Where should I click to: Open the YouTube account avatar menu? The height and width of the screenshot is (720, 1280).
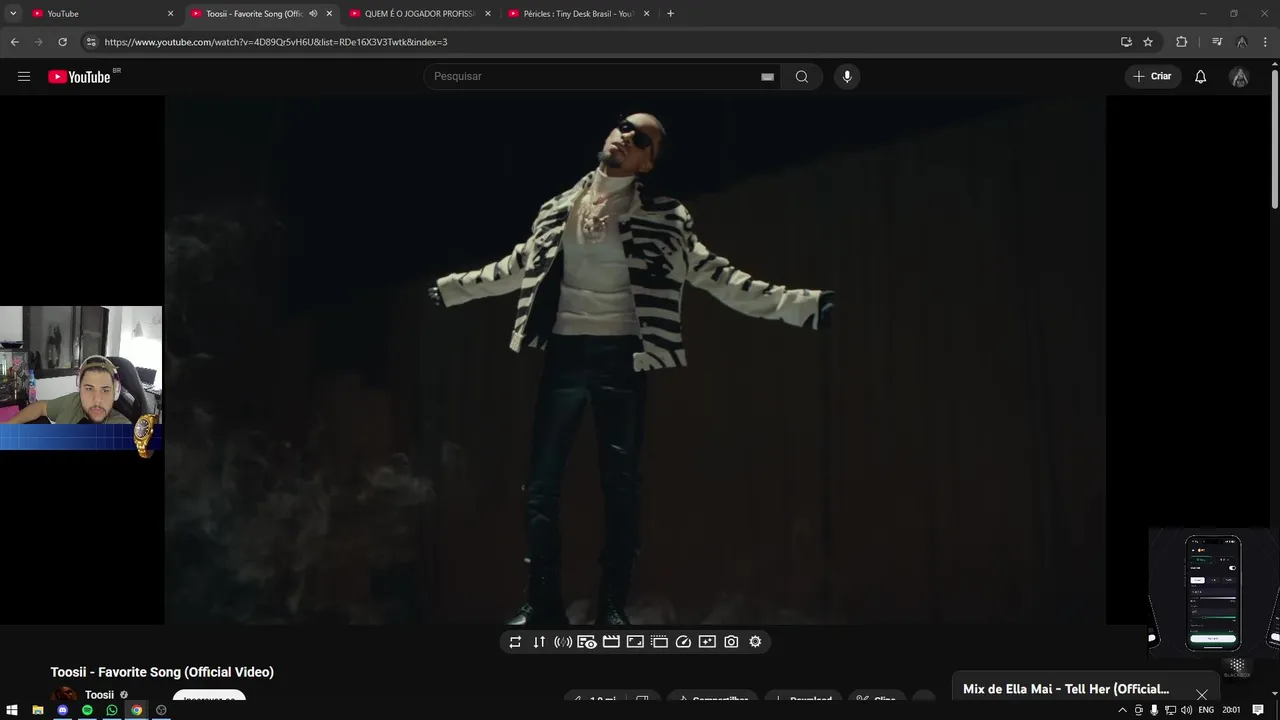coord(1240,77)
